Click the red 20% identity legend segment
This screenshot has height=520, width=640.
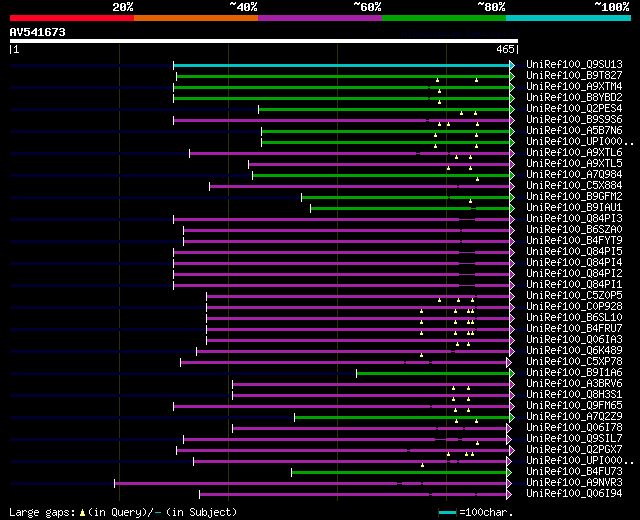click(x=72, y=18)
